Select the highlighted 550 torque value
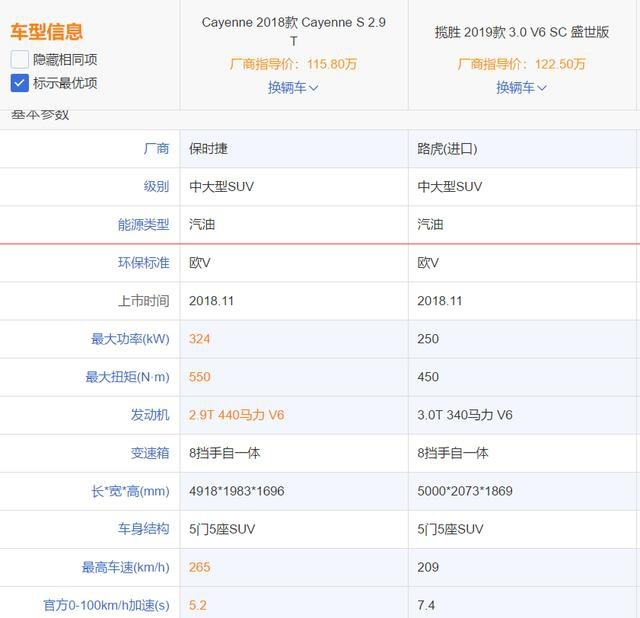Screen dimensions: 640x618 pyautogui.click(x=200, y=377)
